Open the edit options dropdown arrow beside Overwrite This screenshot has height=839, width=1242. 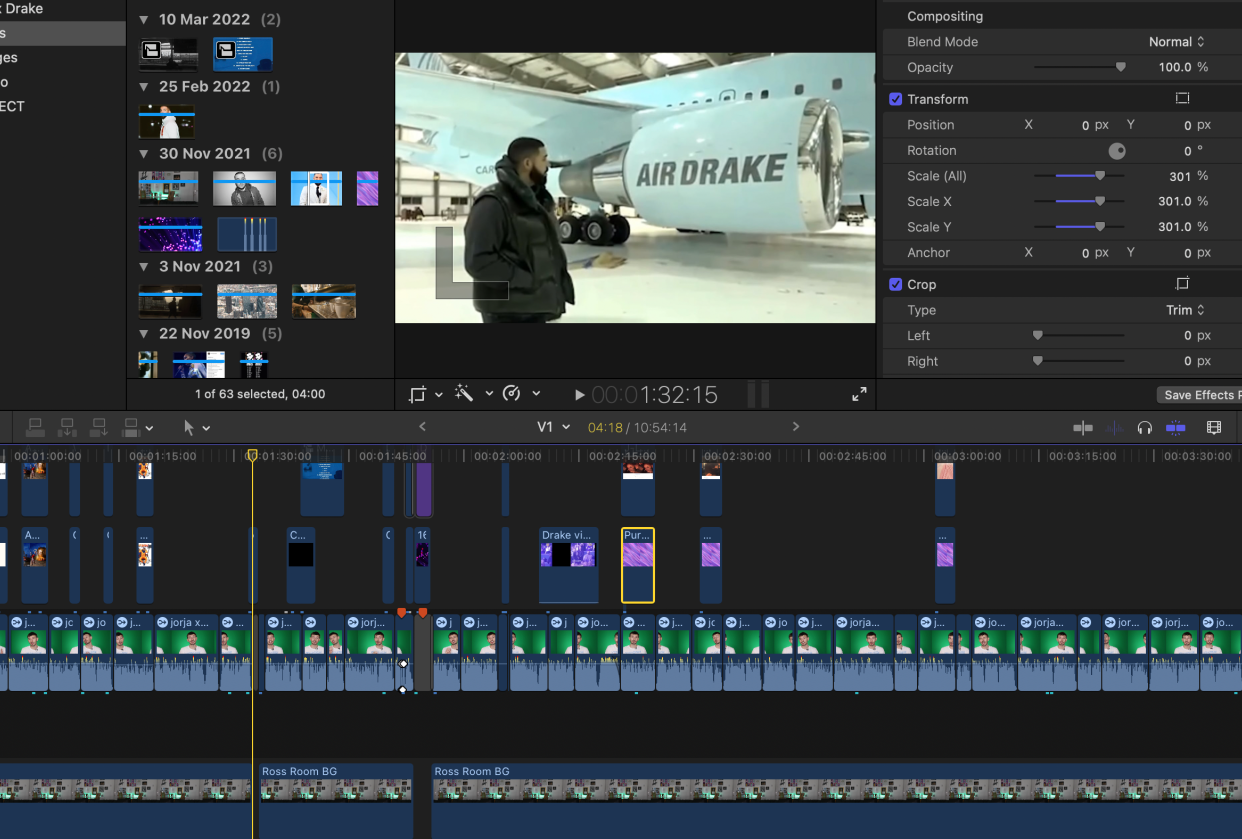[149, 428]
